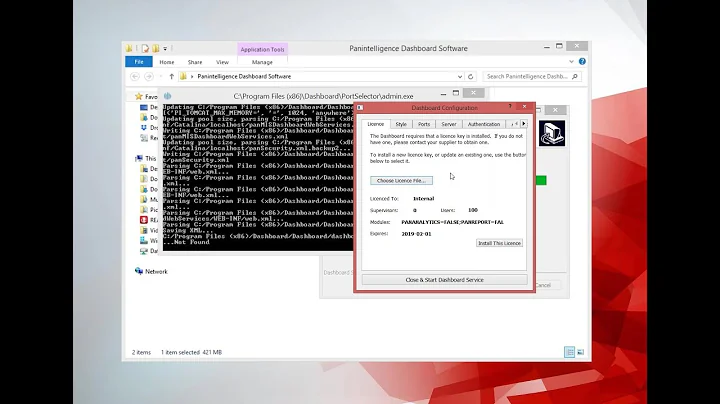Viewport: 720px width, 404px height.
Task: Switch to large icons view in status bar
Action: [x=580, y=352]
